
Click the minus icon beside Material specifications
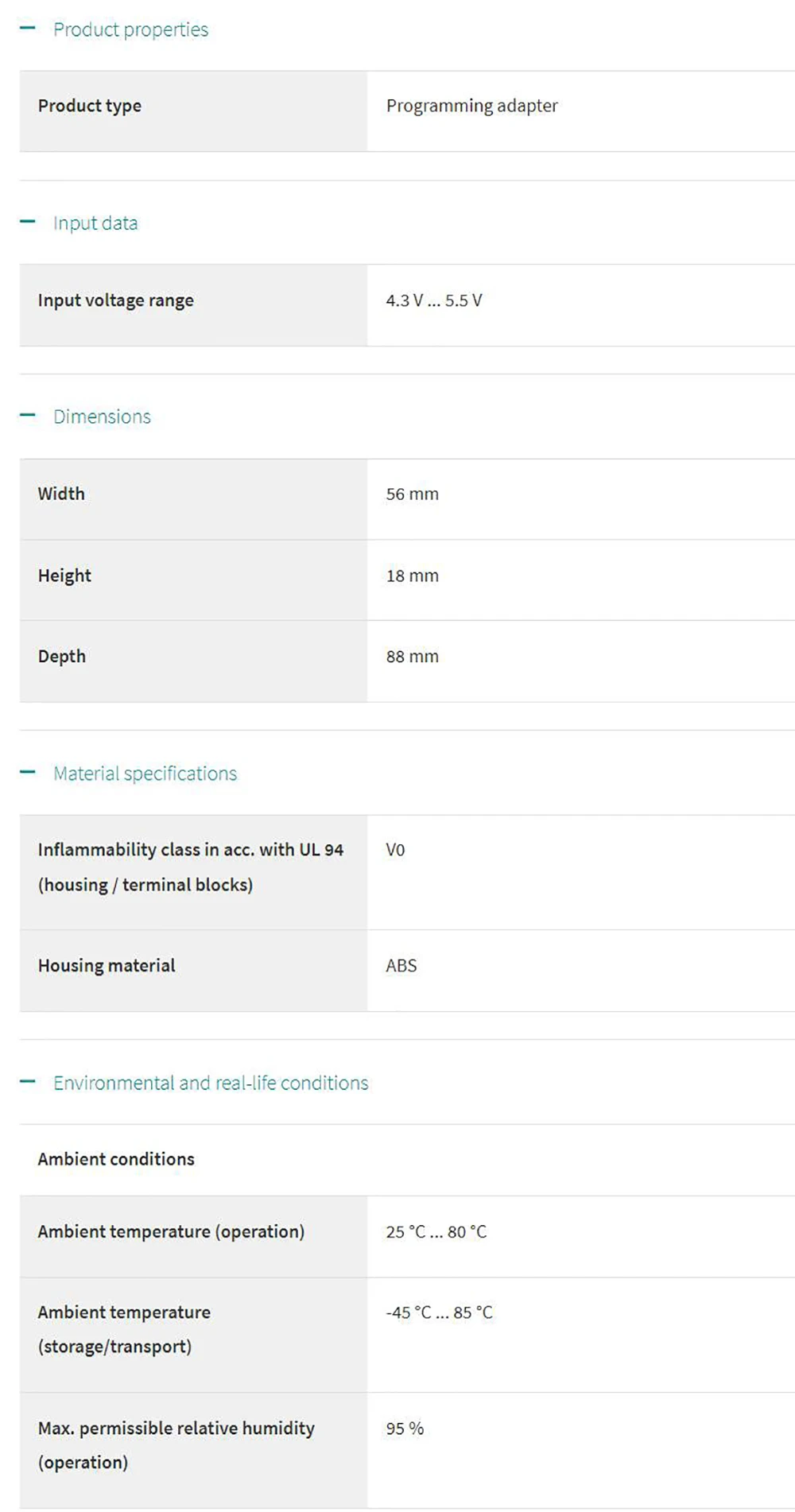click(28, 772)
